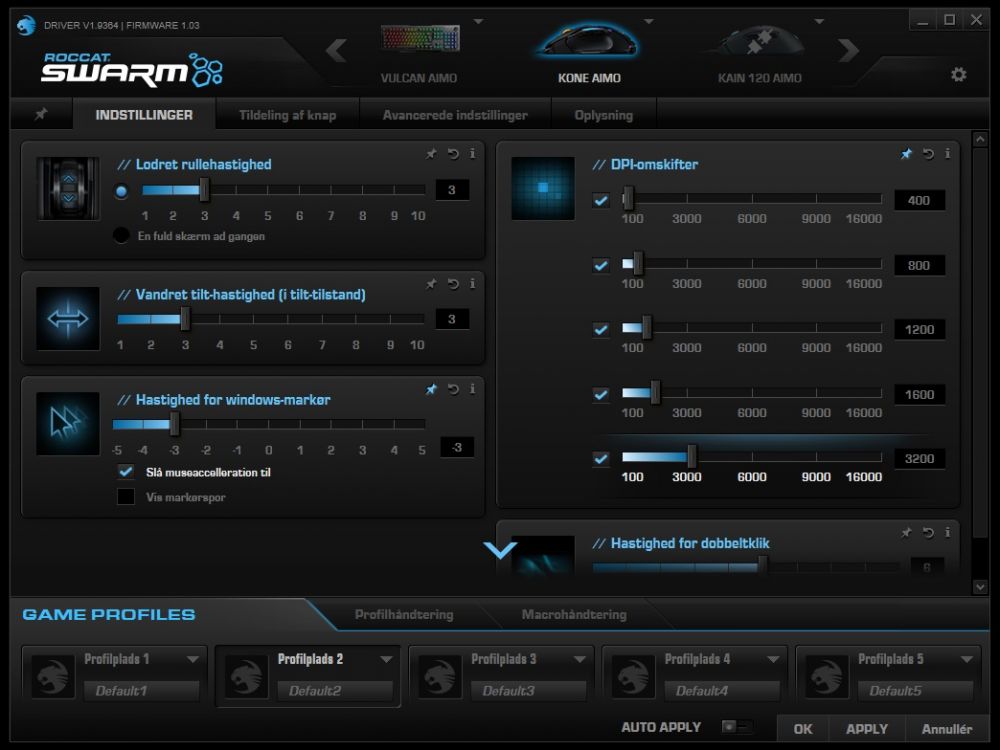Screen dimensions: 1000x750
Task: Uncheck the 1200 DPI level
Action: click(x=601, y=330)
